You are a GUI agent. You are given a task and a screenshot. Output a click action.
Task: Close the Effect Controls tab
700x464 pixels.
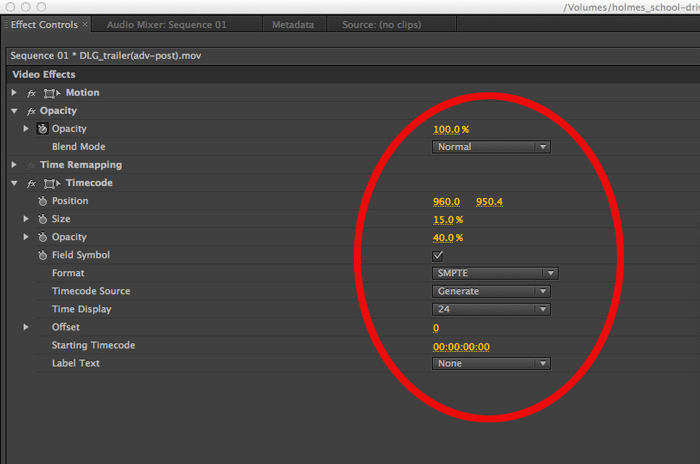[85, 24]
